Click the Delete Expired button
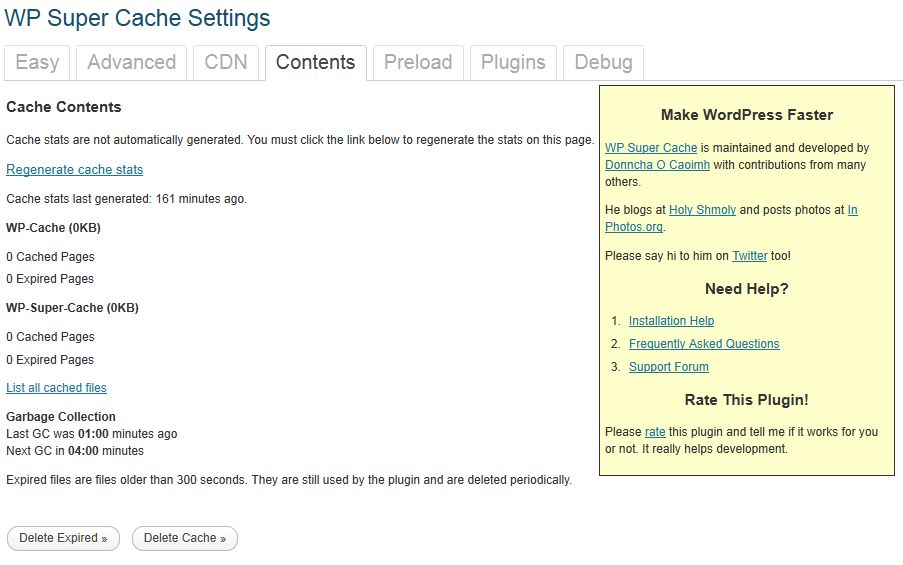Viewport: 903px width, 565px height. pyautogui.click(x=63, y=538)
